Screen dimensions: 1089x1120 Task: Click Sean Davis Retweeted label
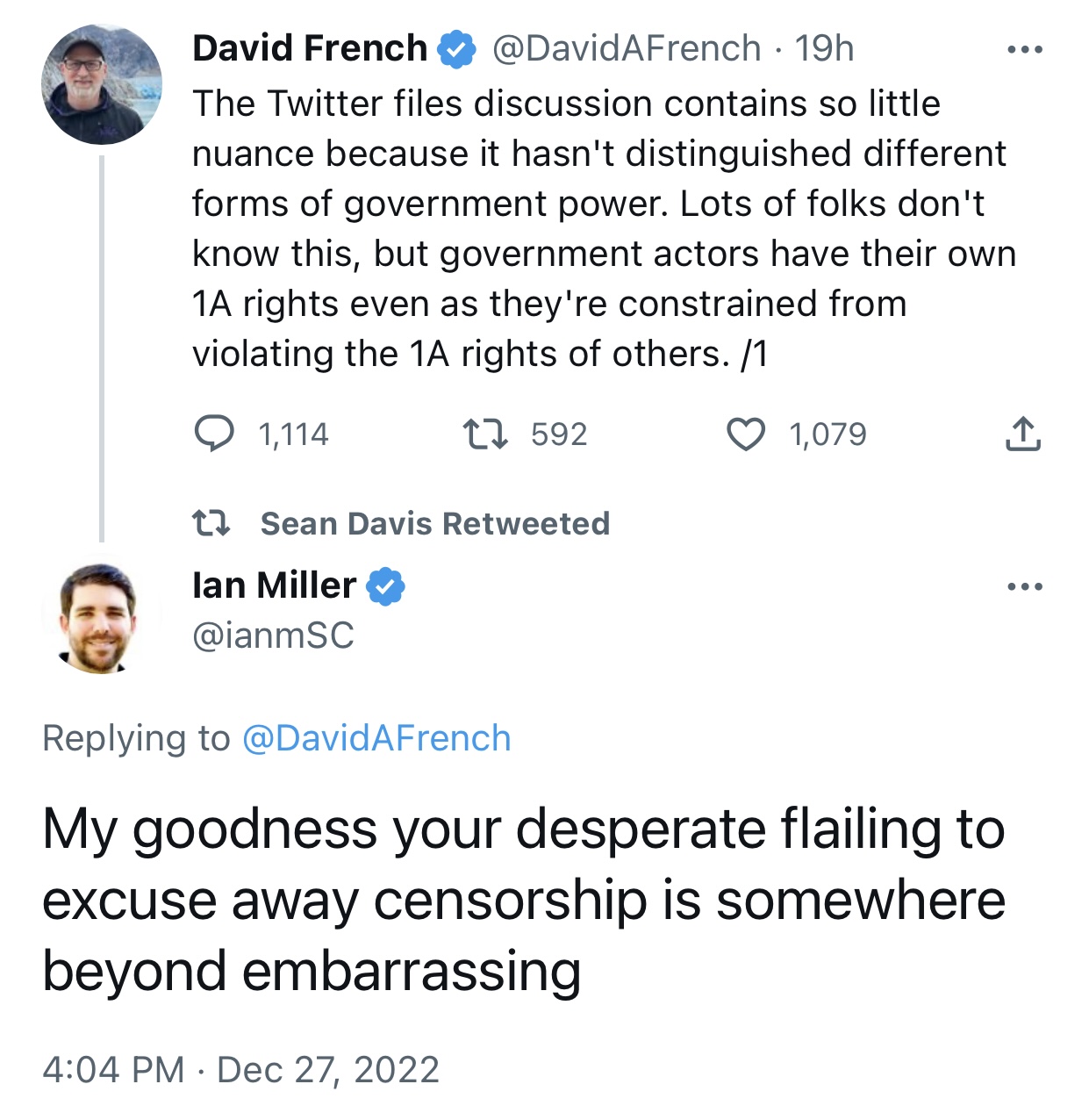(x=435, y=523)
